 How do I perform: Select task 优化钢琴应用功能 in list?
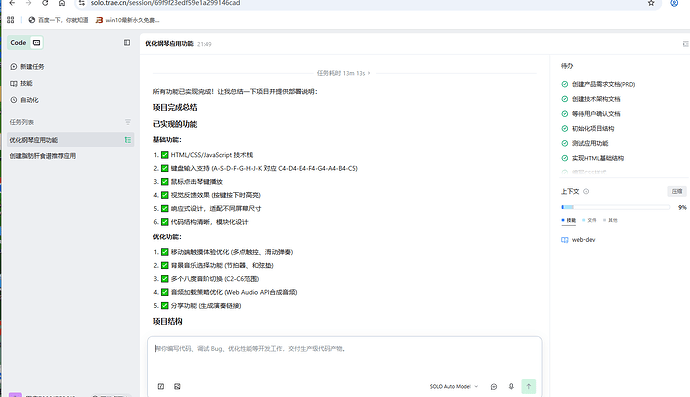(x=70, y=140)
